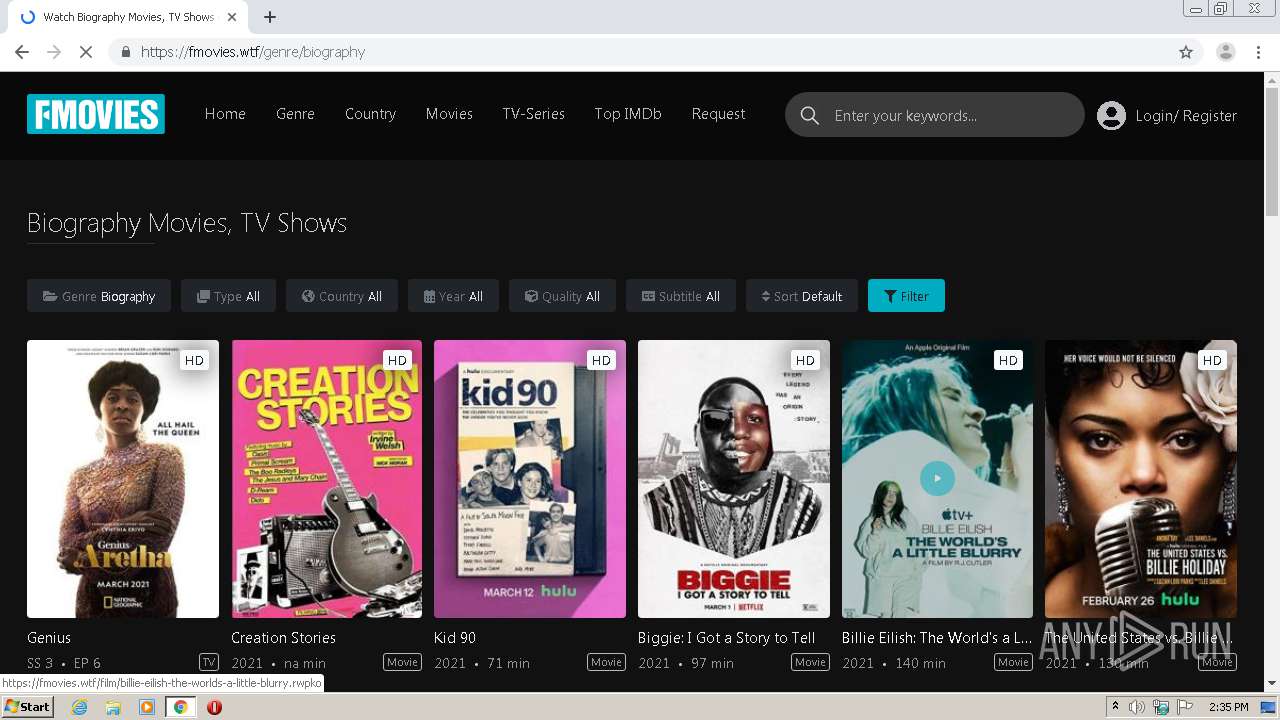Select Movies in navigation
The width and height of the screenshot is (1280, 720).
coord(449,114)
